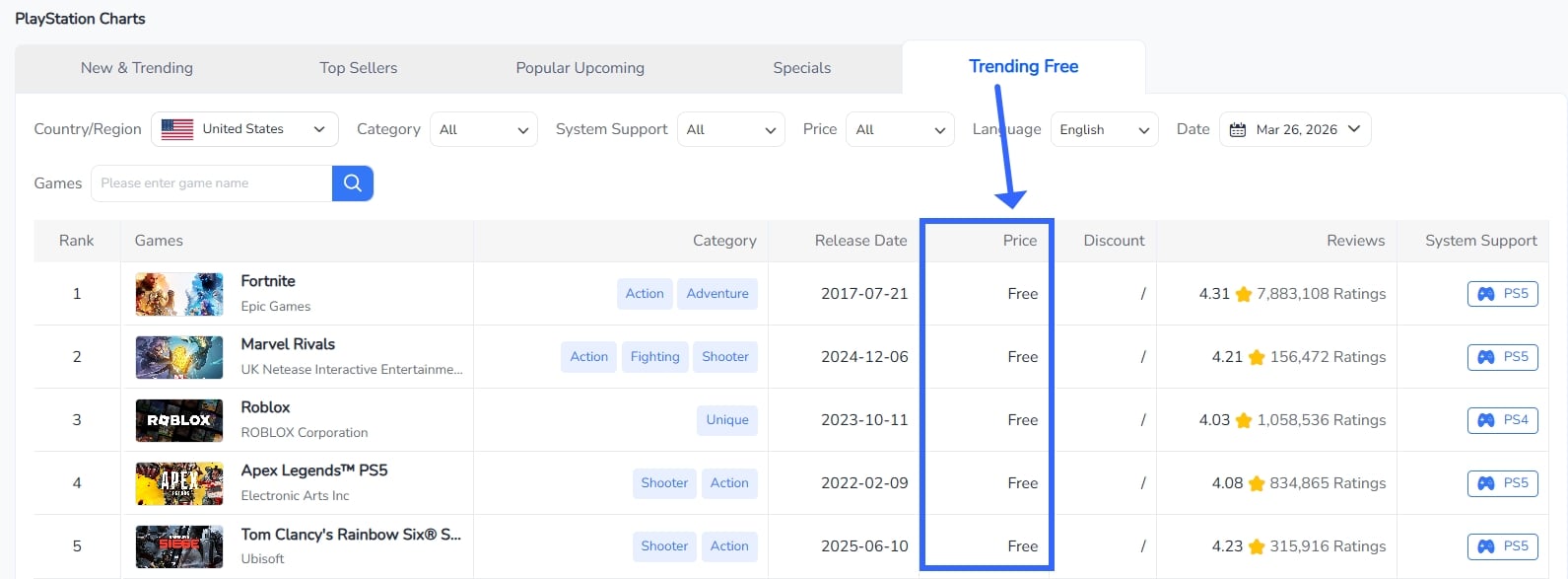This screenshot has width=1568, height=579.
Task: Click the PS4 controller badge for Roblox
Action: 1502,420
